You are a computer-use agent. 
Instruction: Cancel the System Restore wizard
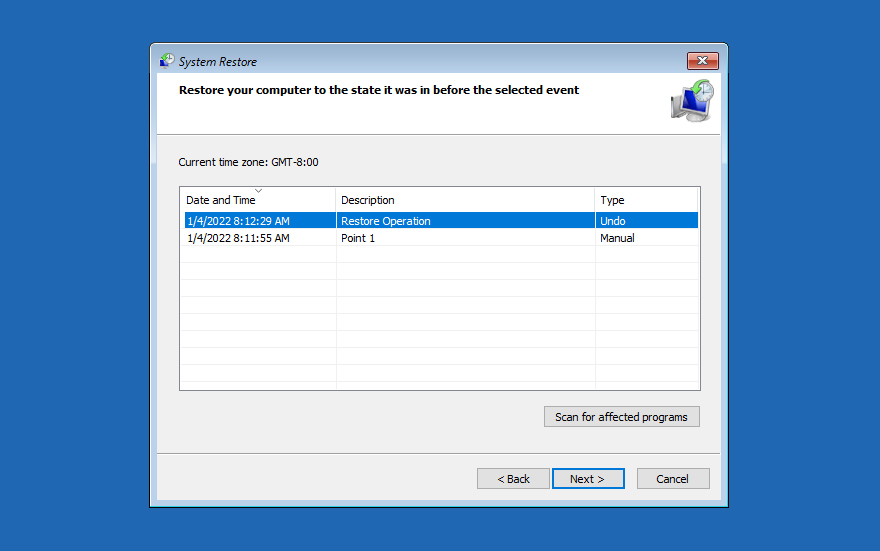pos(673,479)
